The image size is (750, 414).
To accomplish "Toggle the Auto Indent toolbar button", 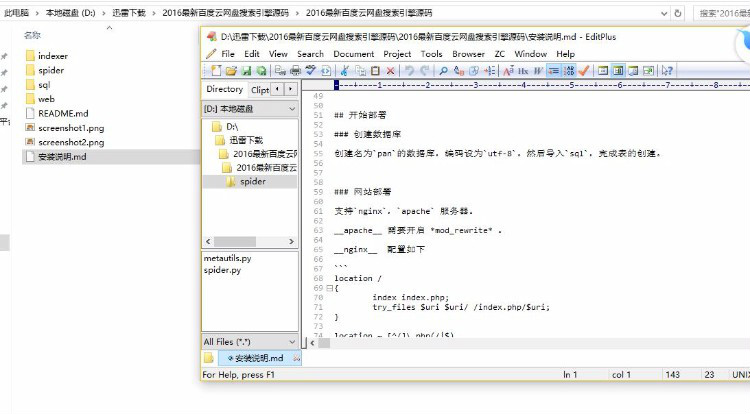I will click(553, 71).
